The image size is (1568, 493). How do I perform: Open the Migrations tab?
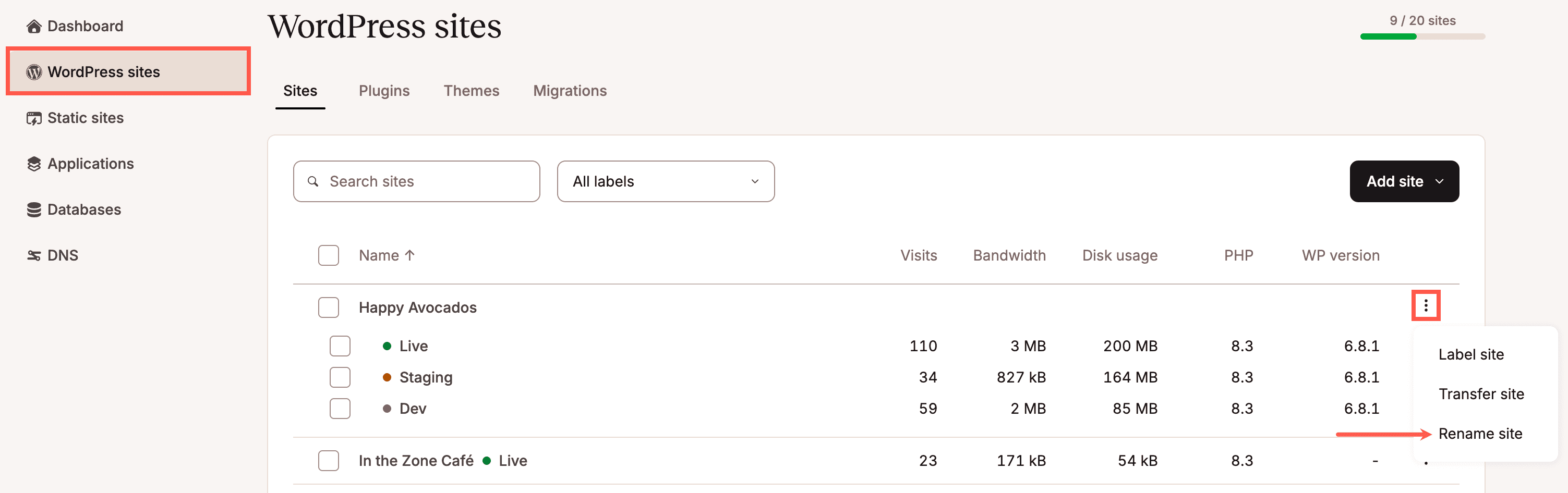[569, 91]
